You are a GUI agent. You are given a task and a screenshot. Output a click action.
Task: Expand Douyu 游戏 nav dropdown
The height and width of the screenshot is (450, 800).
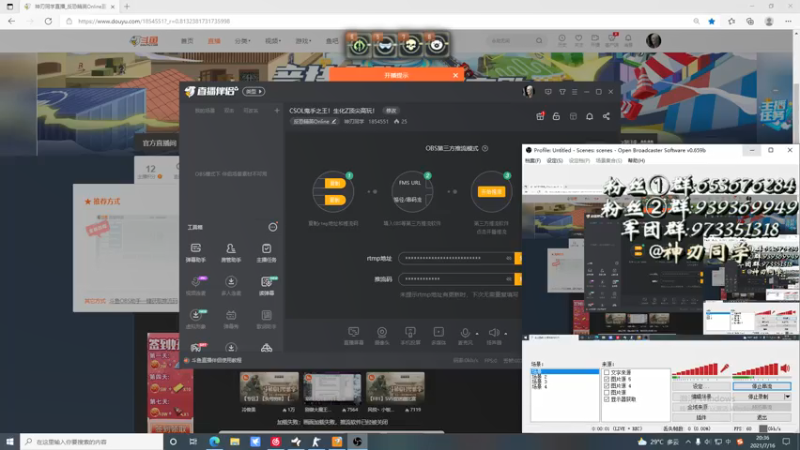point(303,41)
